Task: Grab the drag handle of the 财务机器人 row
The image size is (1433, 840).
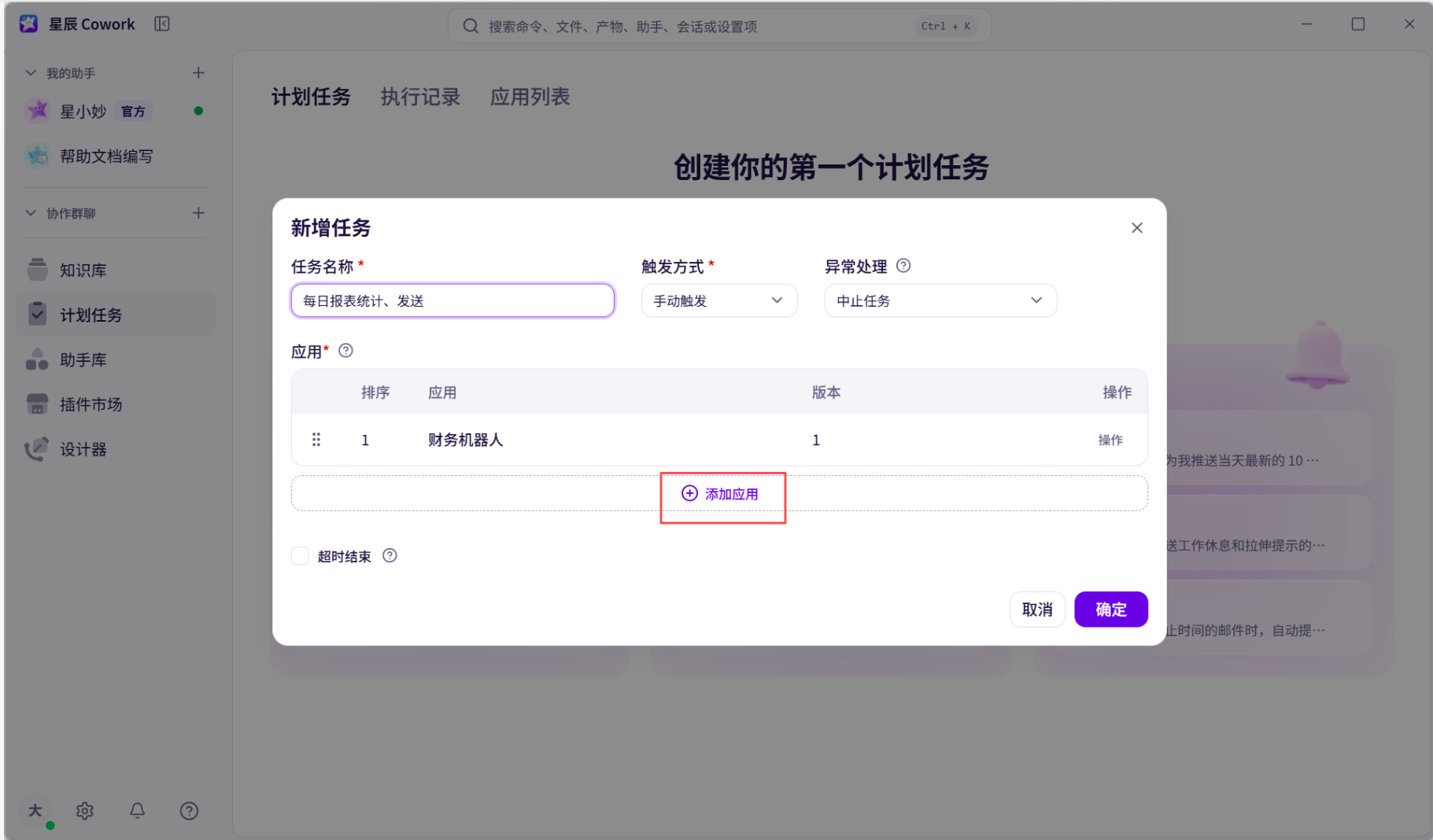Action: [316, 439]
